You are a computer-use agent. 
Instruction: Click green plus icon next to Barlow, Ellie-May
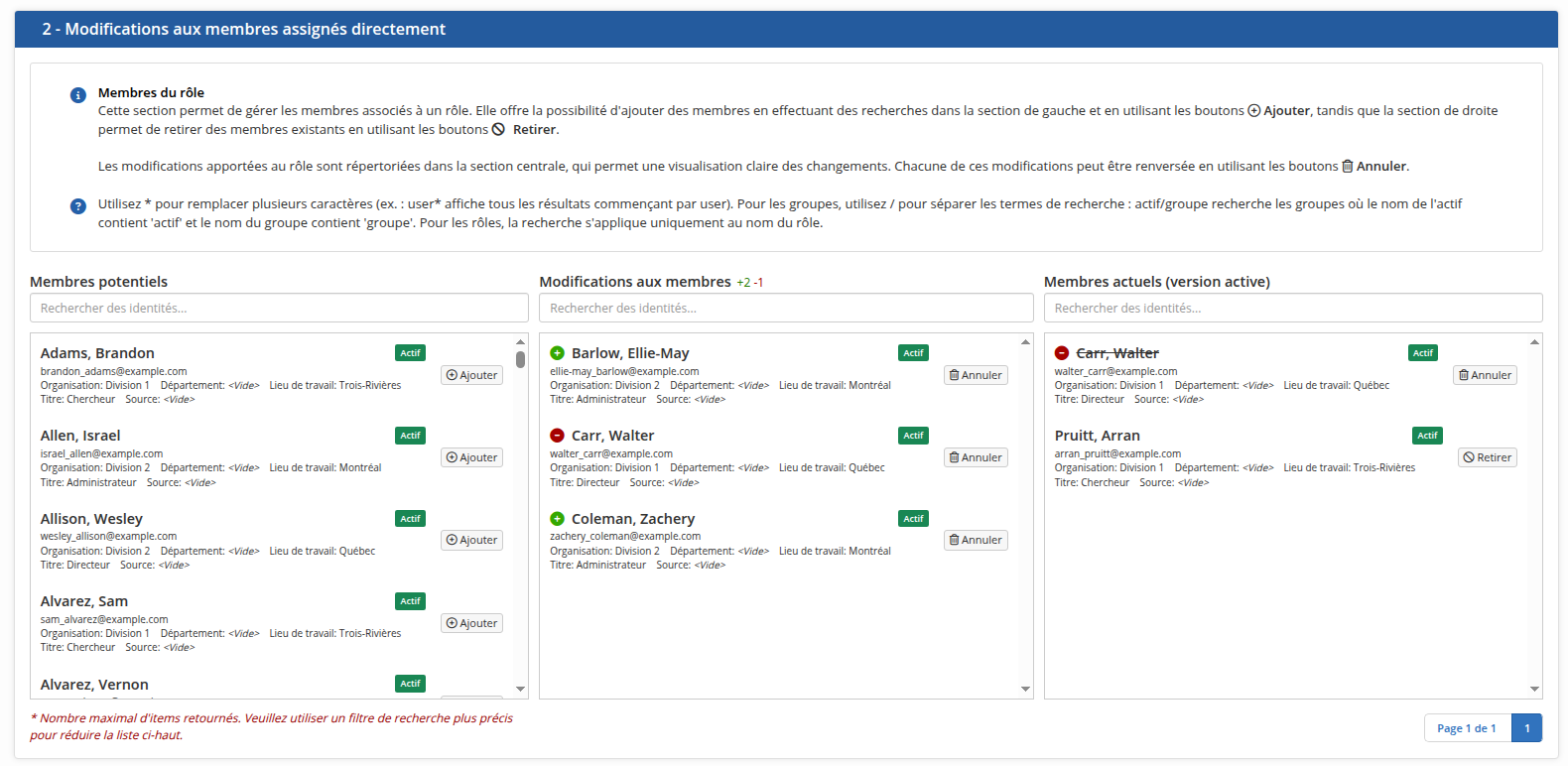557,353
